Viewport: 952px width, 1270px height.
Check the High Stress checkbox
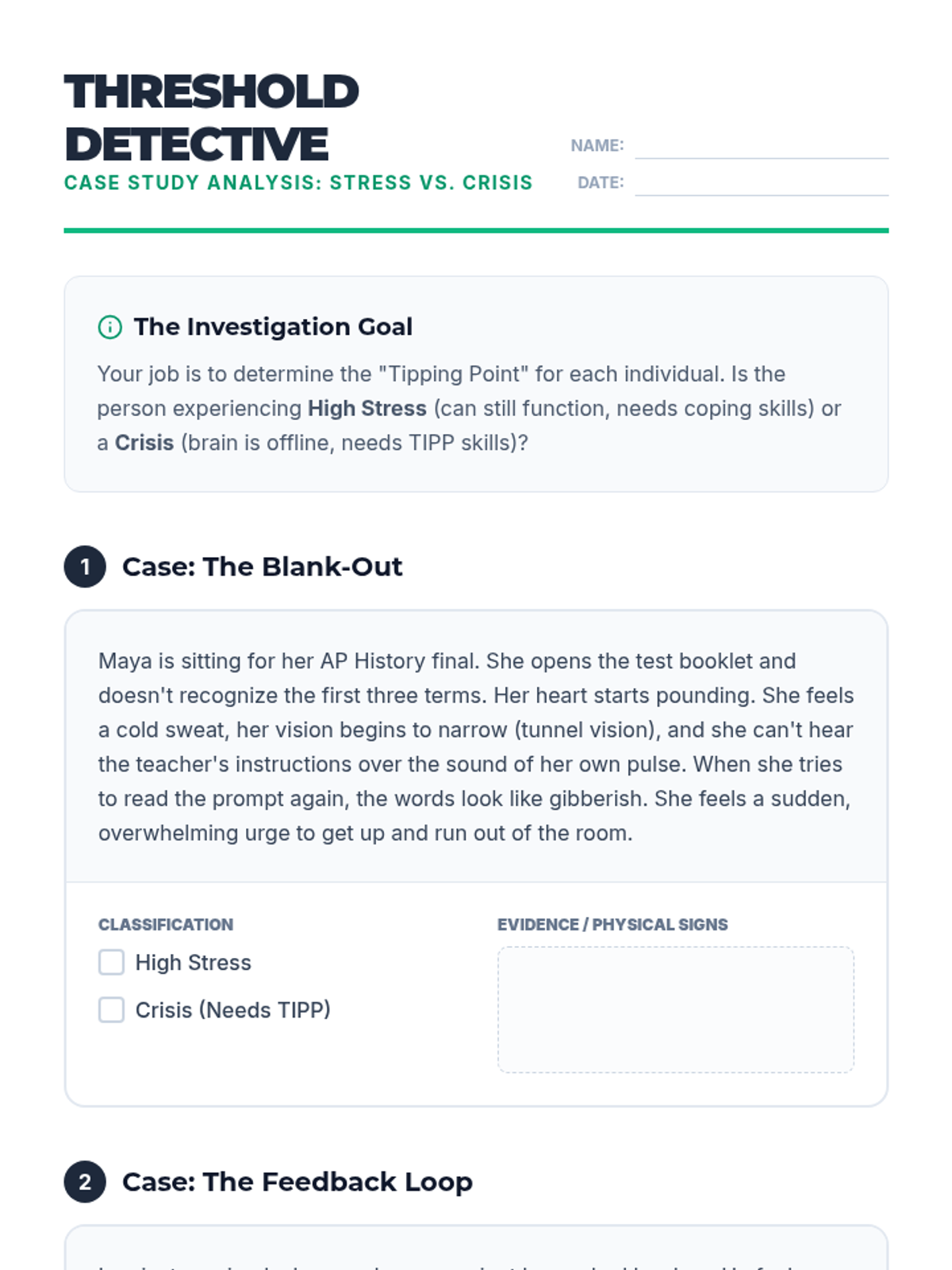coord(111,962)
